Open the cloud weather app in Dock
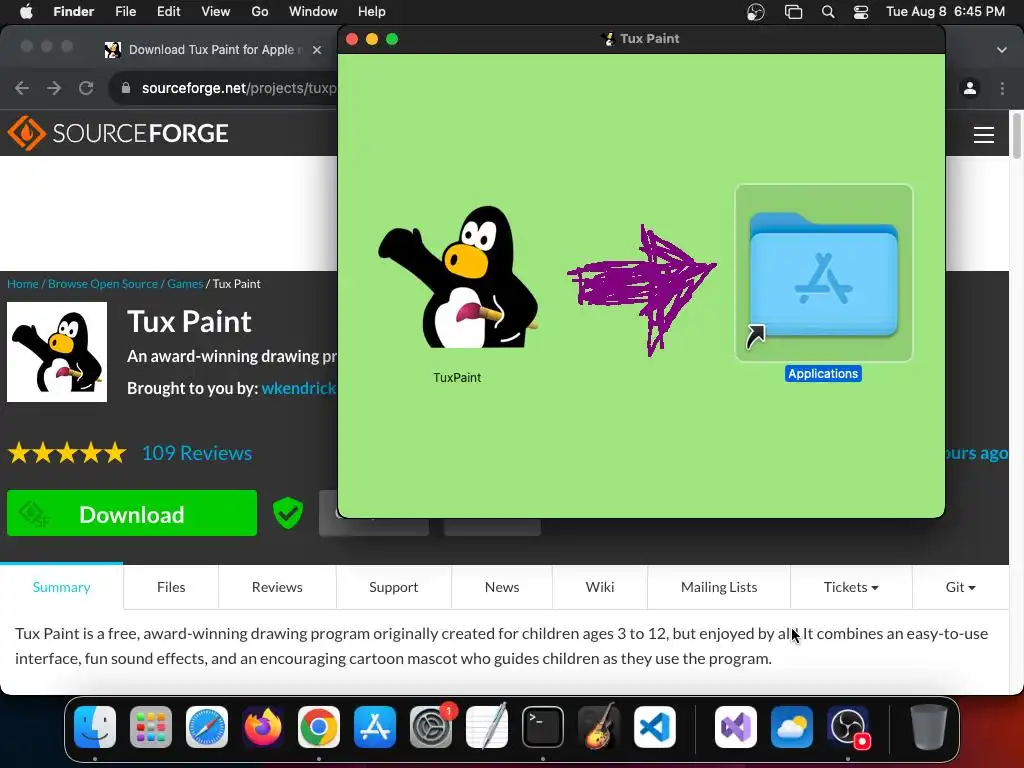1024x768 pixels. click(792, 727)
